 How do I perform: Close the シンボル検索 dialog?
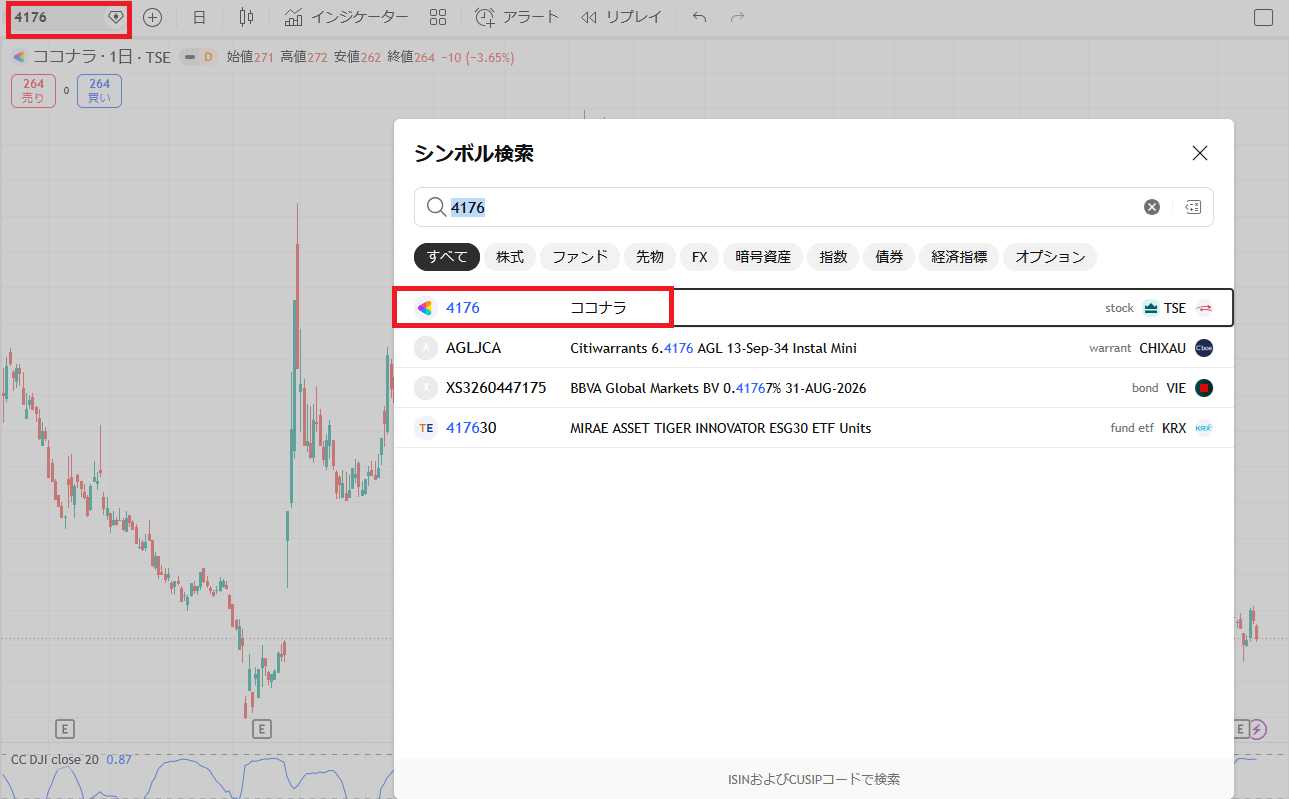point(1200,153)
